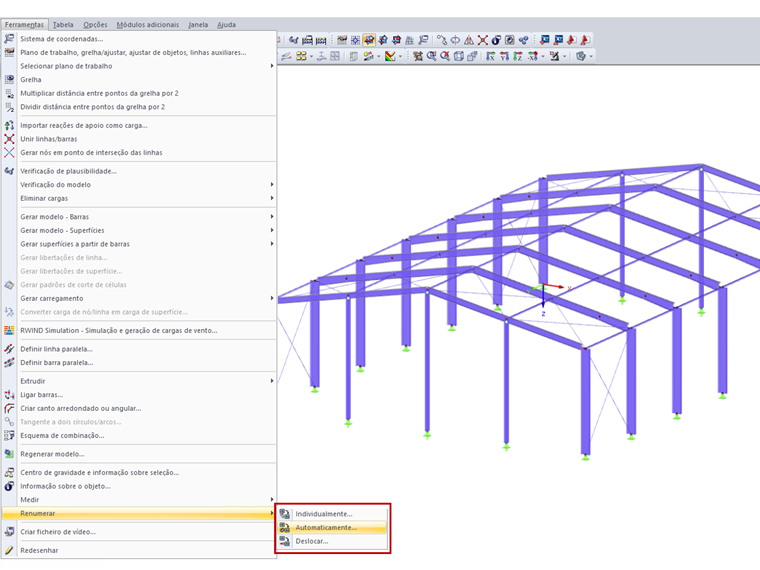
Task: Click the magnifier with red X icon
Action: coord(445,56)
